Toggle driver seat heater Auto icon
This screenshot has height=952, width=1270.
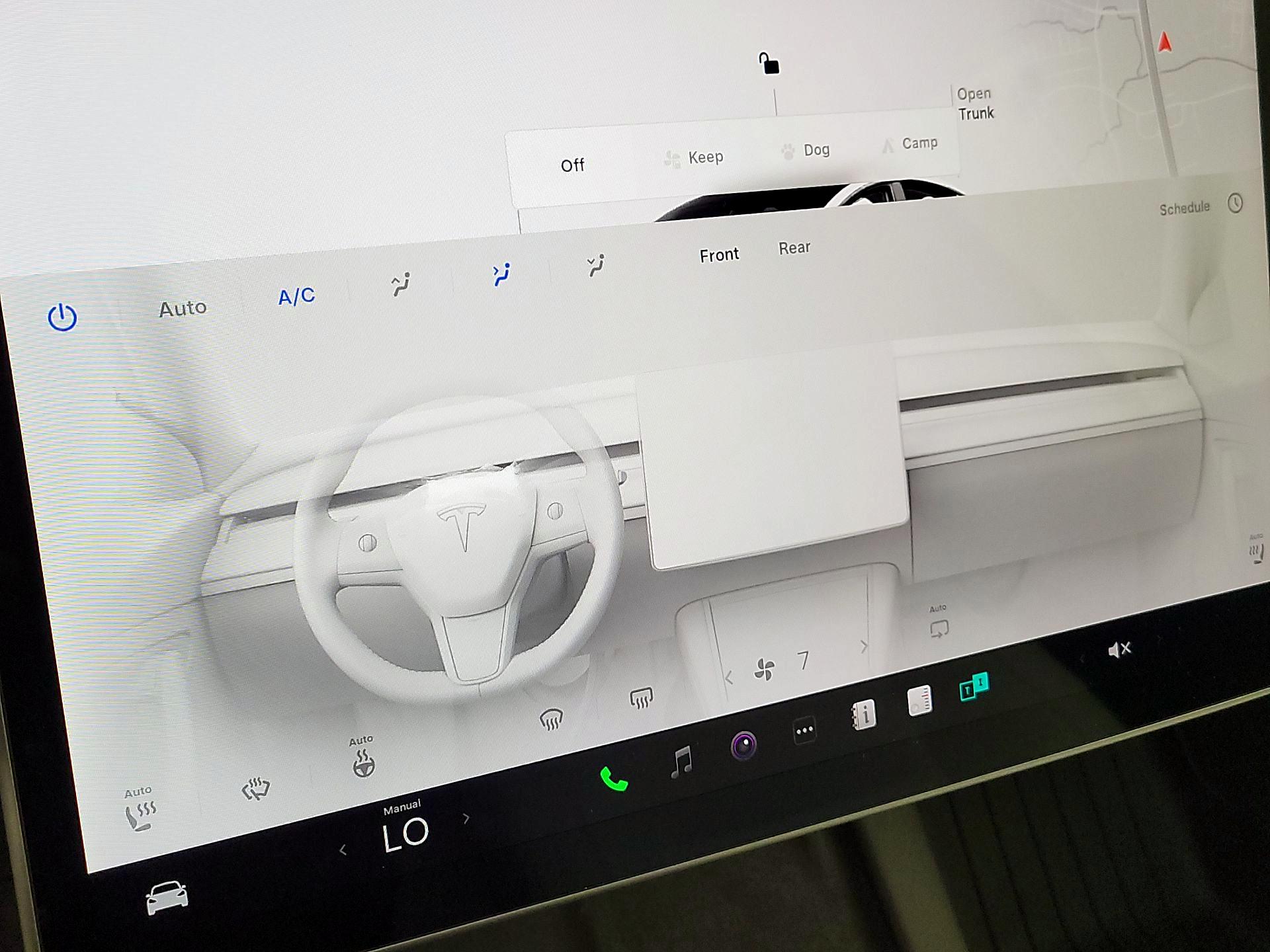pos(140,809)
